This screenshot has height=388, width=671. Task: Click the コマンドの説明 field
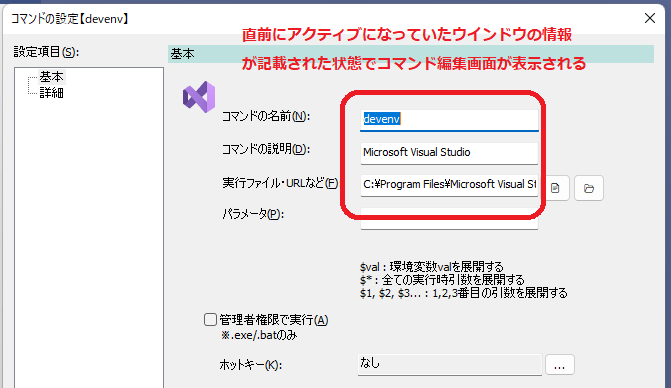coord(449,153)
